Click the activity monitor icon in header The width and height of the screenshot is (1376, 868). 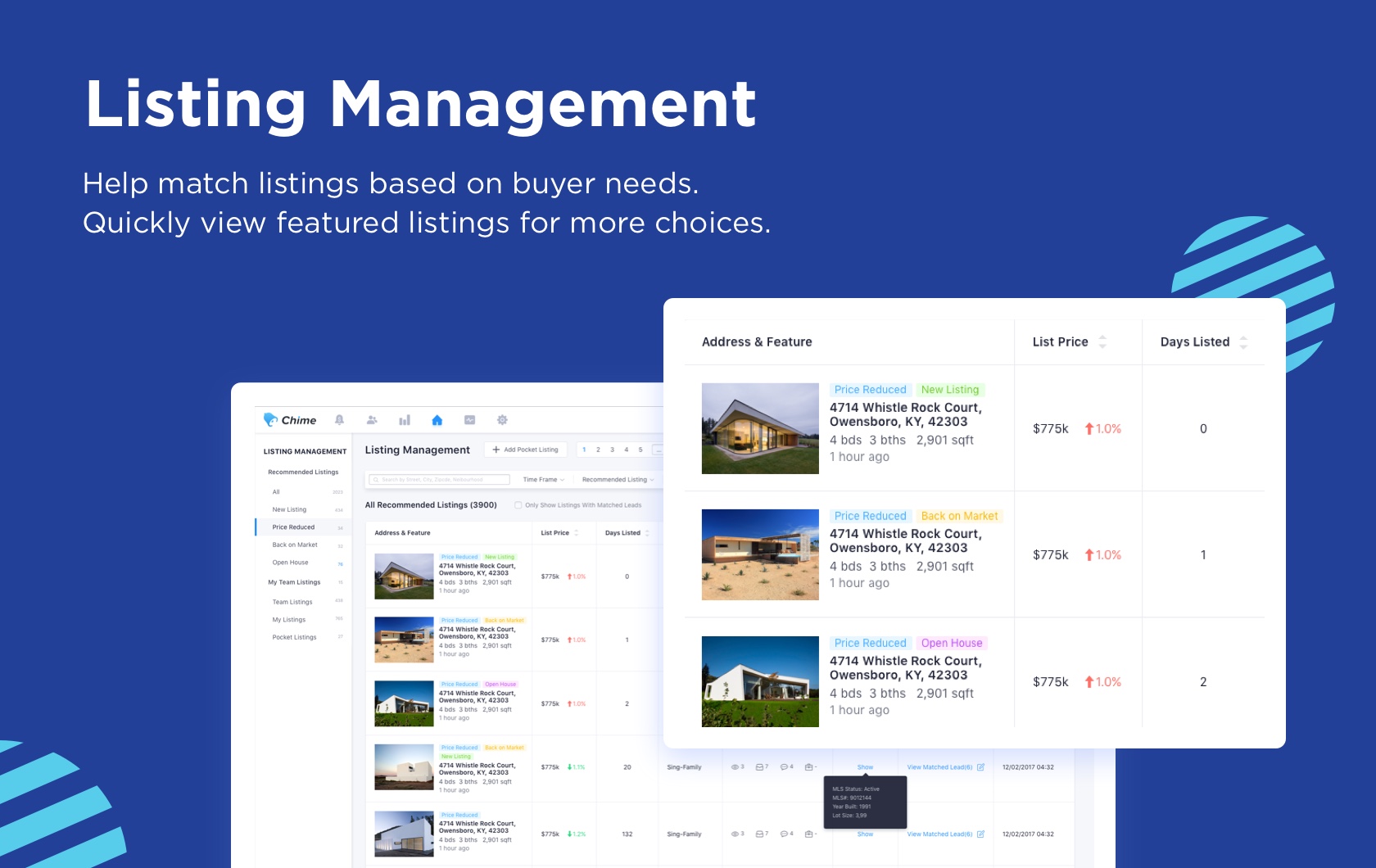pos(469,420)
